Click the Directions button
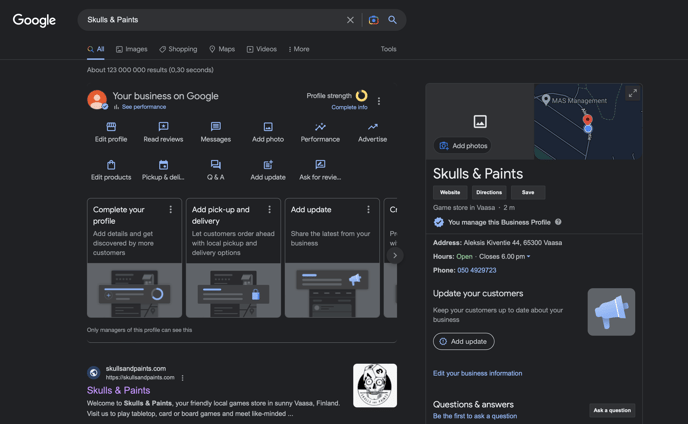This screenshot has height=424, width=688. 489,192
